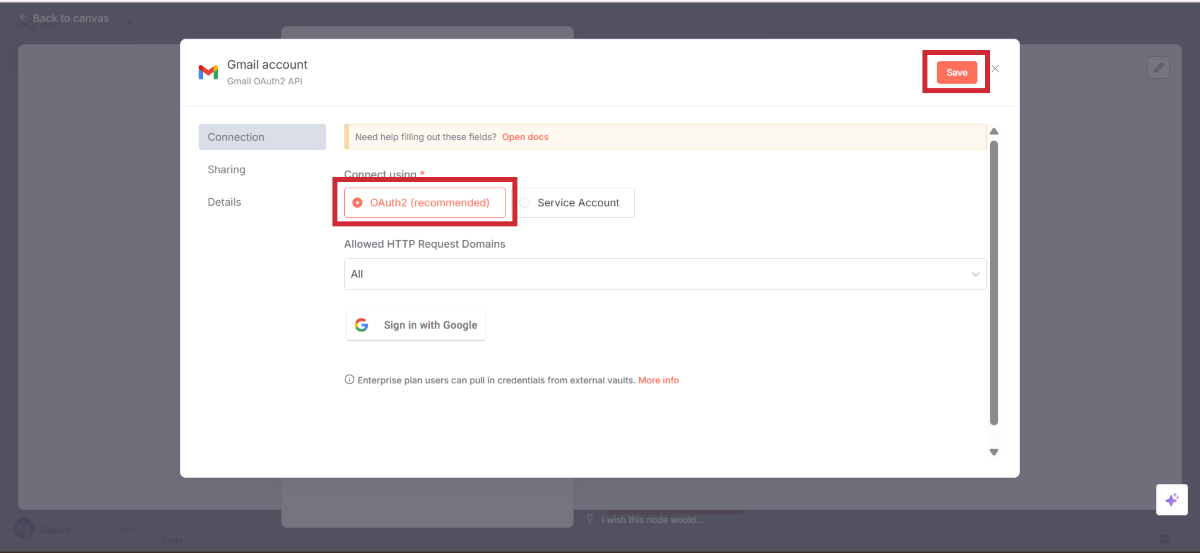Click Sign in with Google button
The height and width of the screenshot is (553, 1200).
coord(416,325)
